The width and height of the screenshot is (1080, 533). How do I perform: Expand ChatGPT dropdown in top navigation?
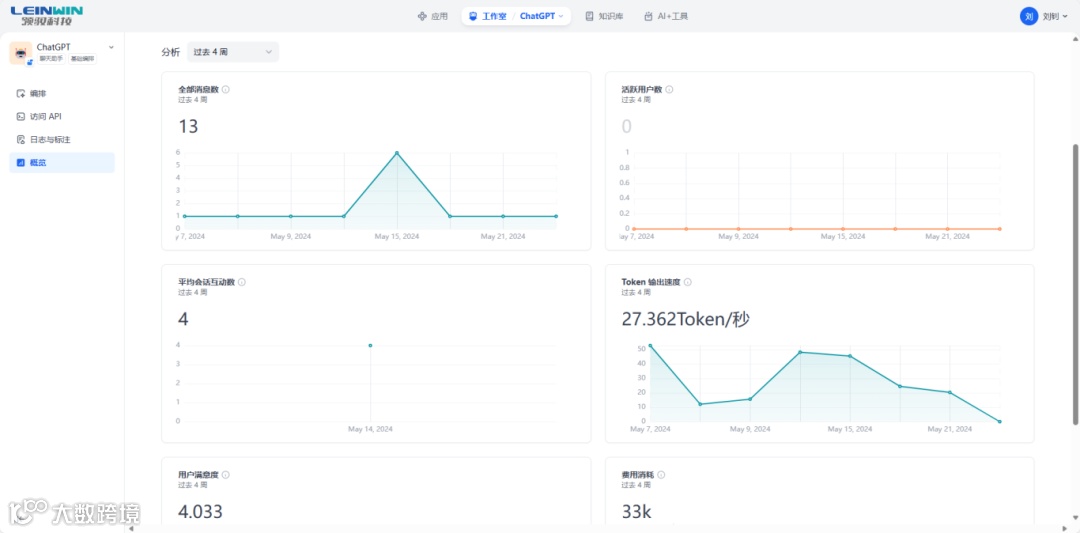point(541,16)
